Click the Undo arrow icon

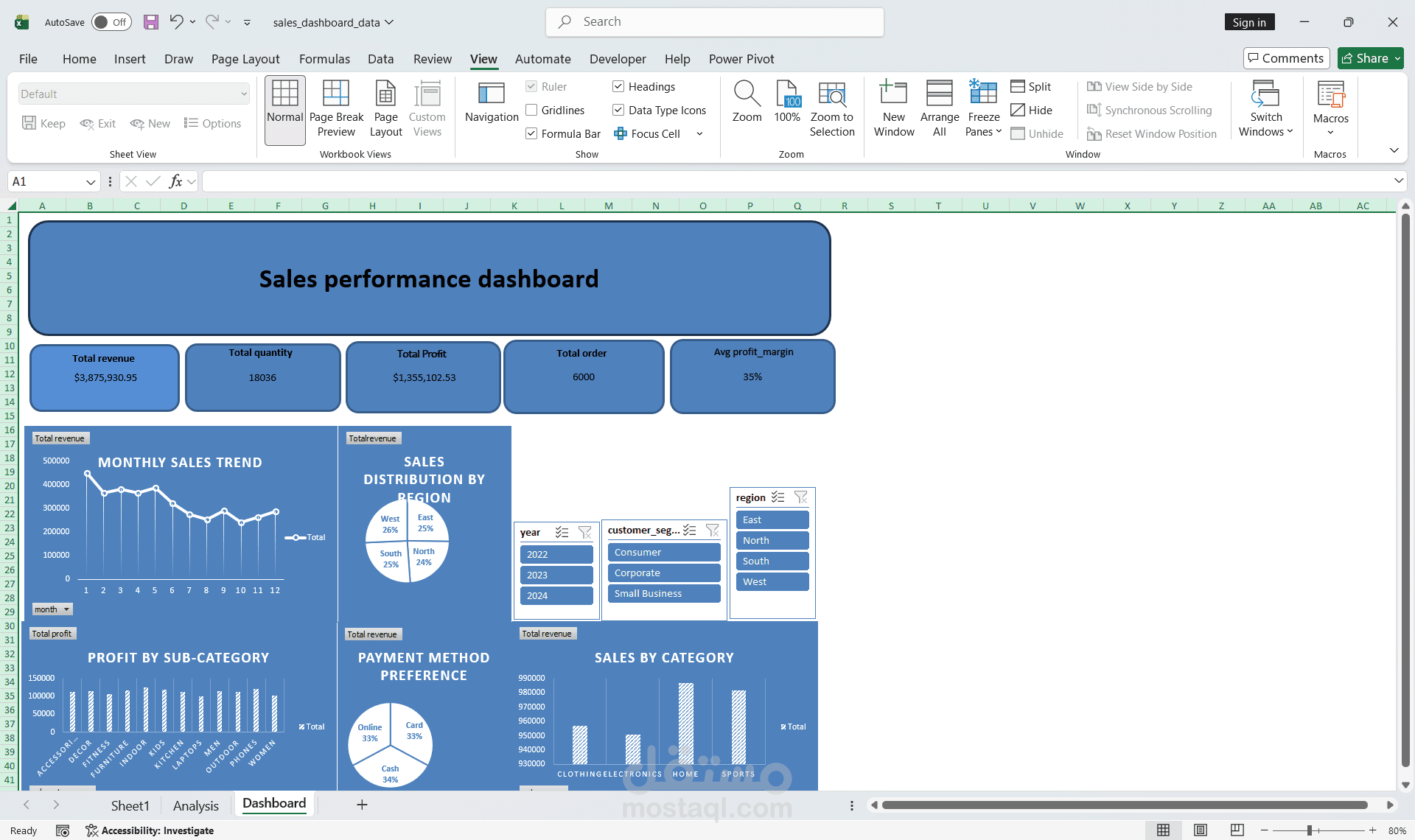176,21
